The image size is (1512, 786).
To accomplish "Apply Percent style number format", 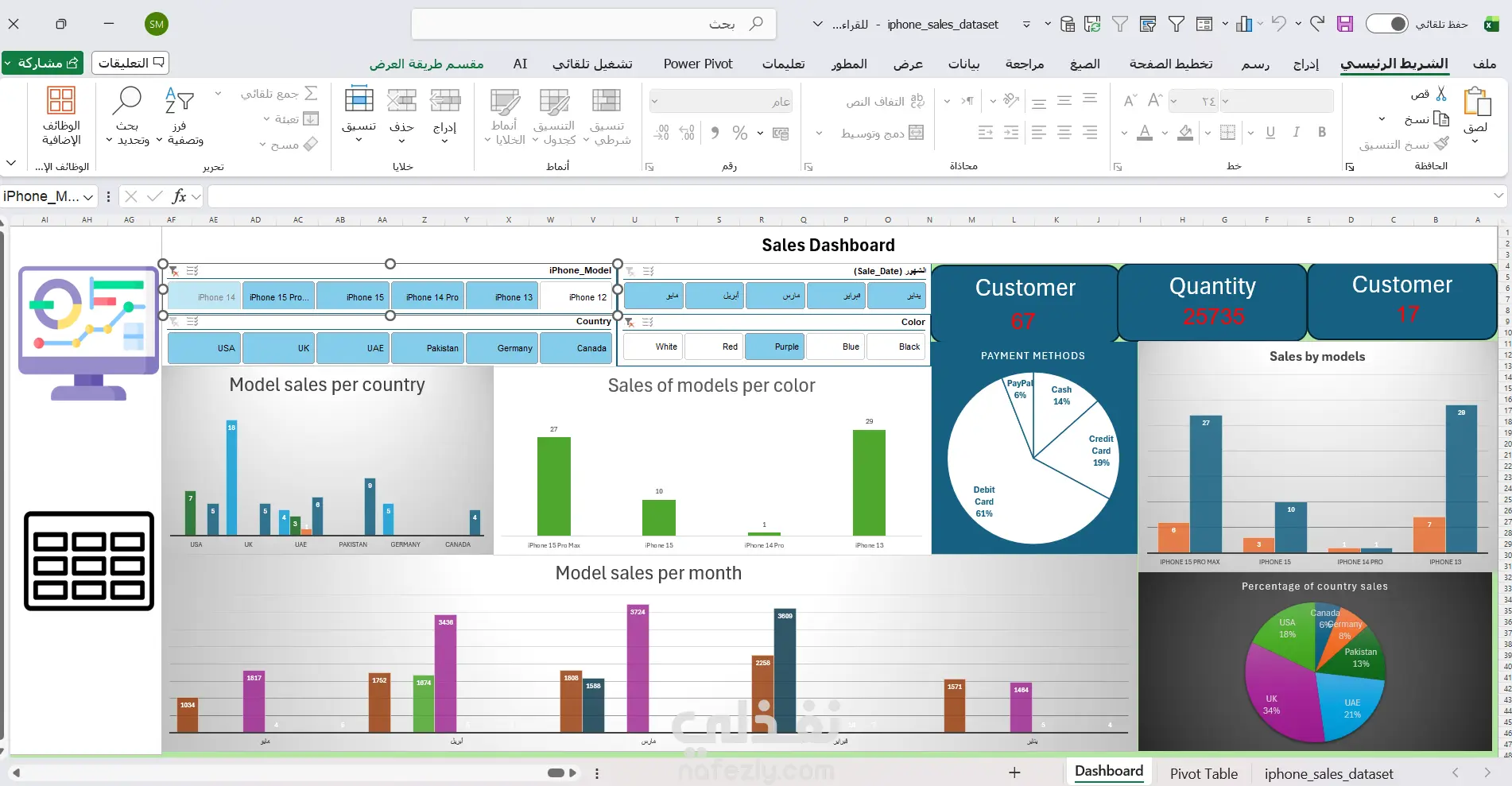I will [x=740, y=133].
